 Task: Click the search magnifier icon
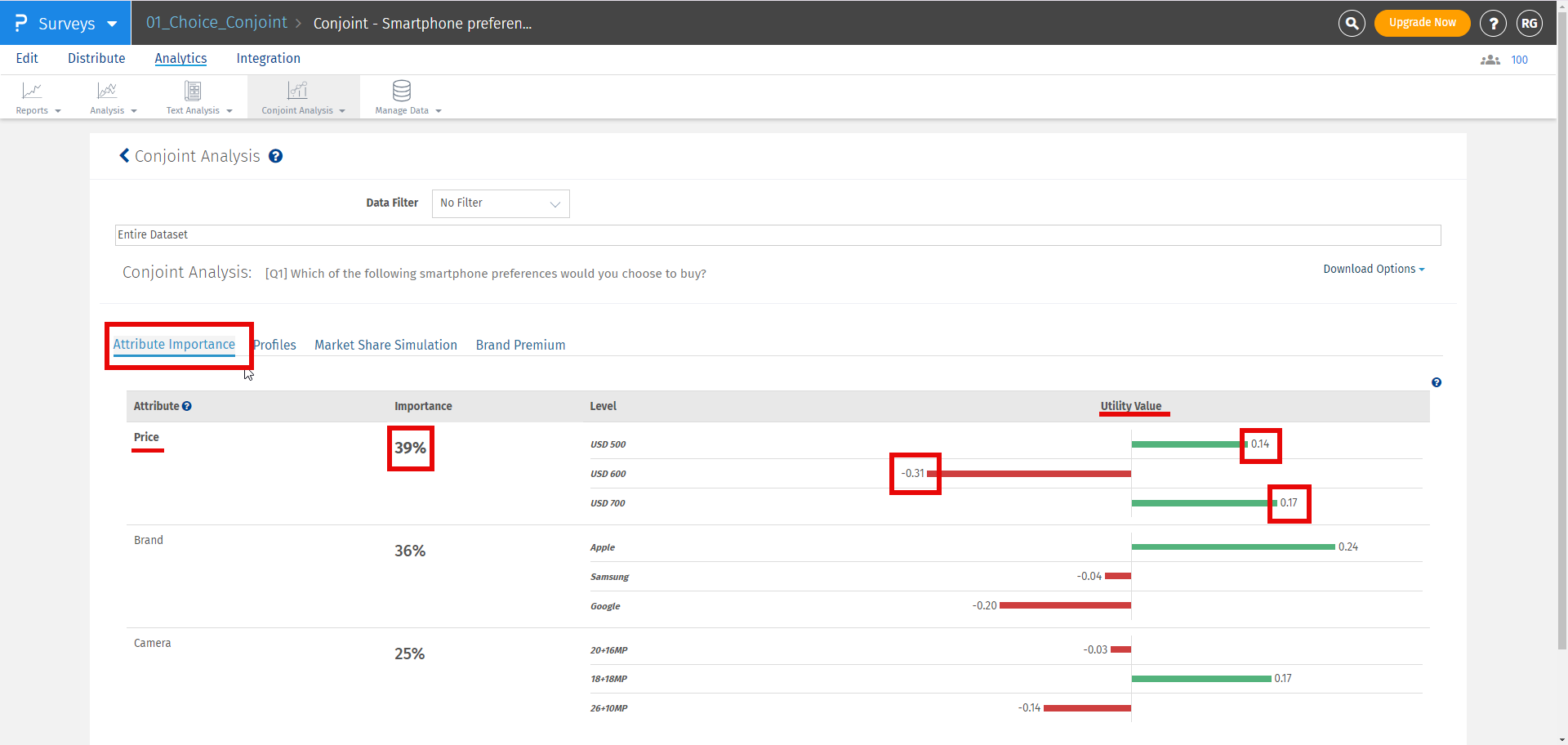pos(1352,23)
